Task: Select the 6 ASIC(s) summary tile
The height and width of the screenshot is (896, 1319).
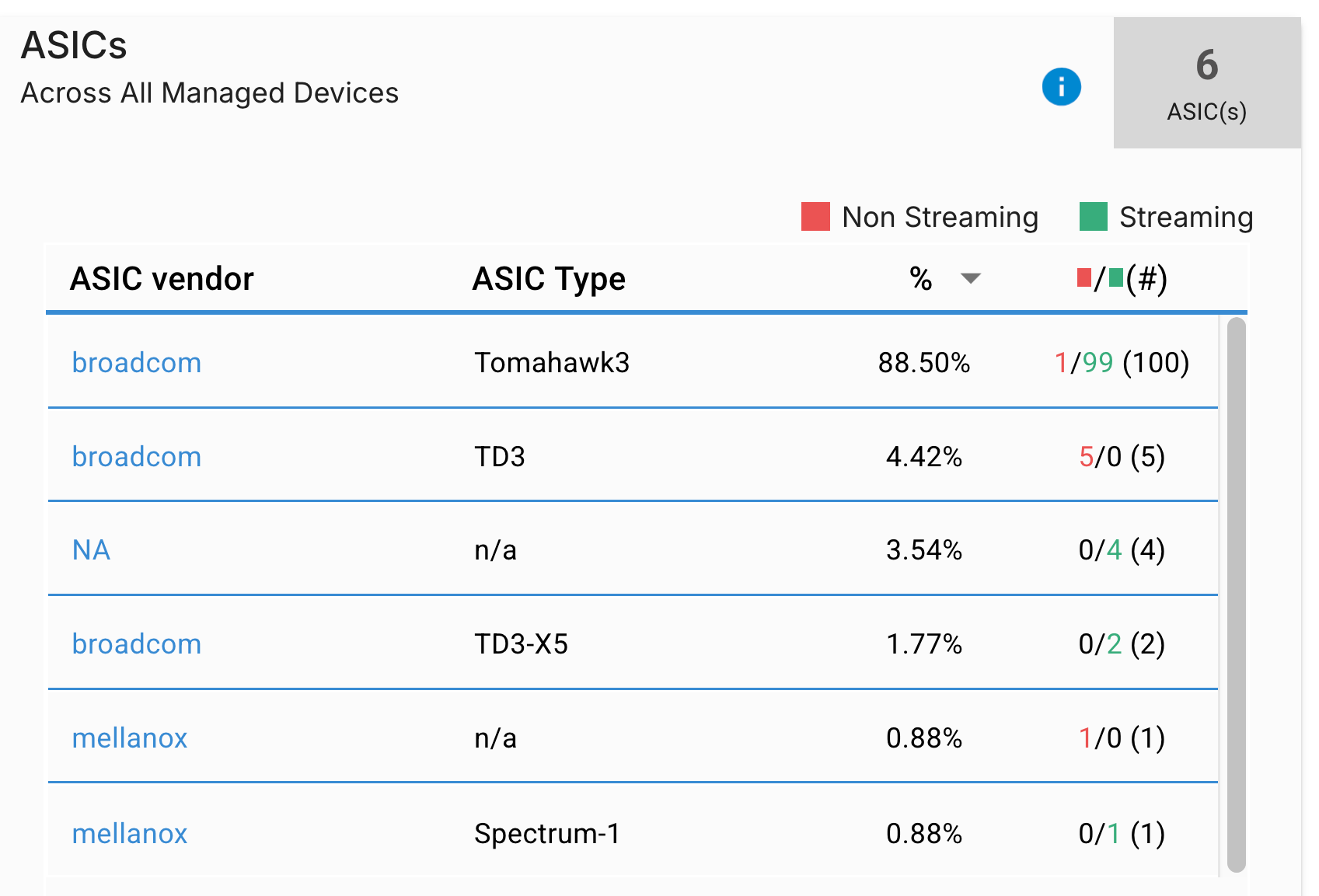Action: point(1207,83)
